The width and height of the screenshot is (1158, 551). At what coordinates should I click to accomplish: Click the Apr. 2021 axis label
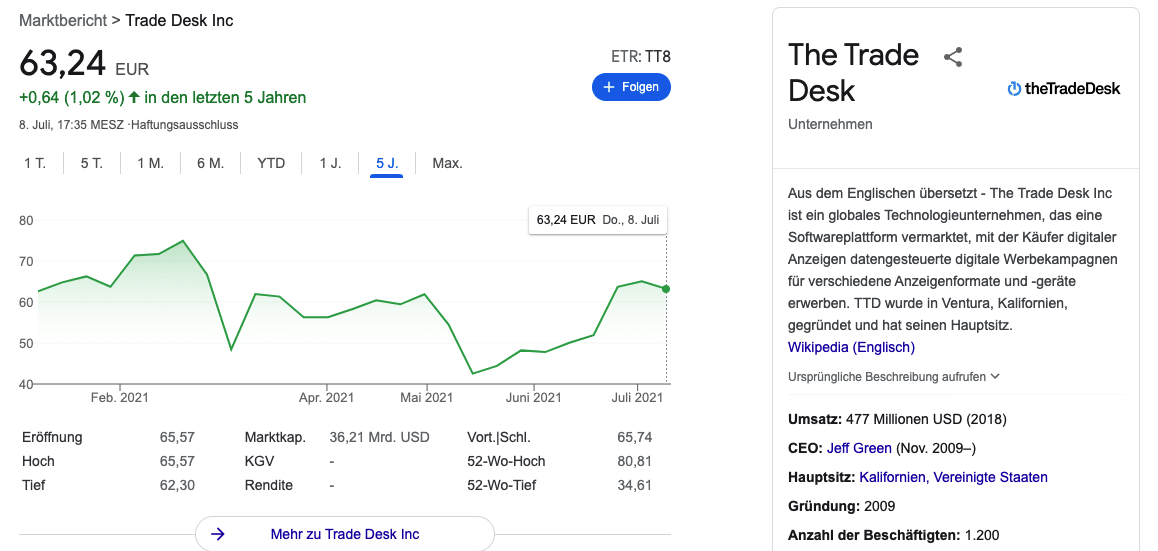point(326,397)
